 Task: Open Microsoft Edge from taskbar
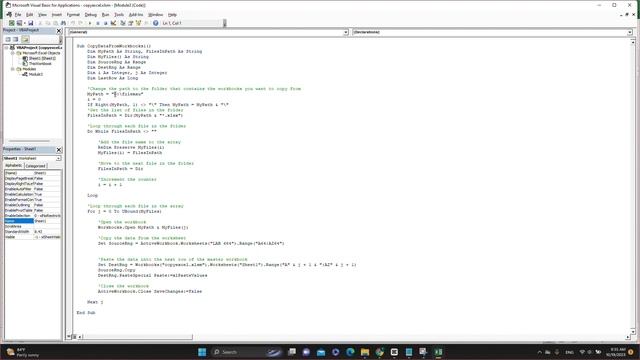pos(350,352)
